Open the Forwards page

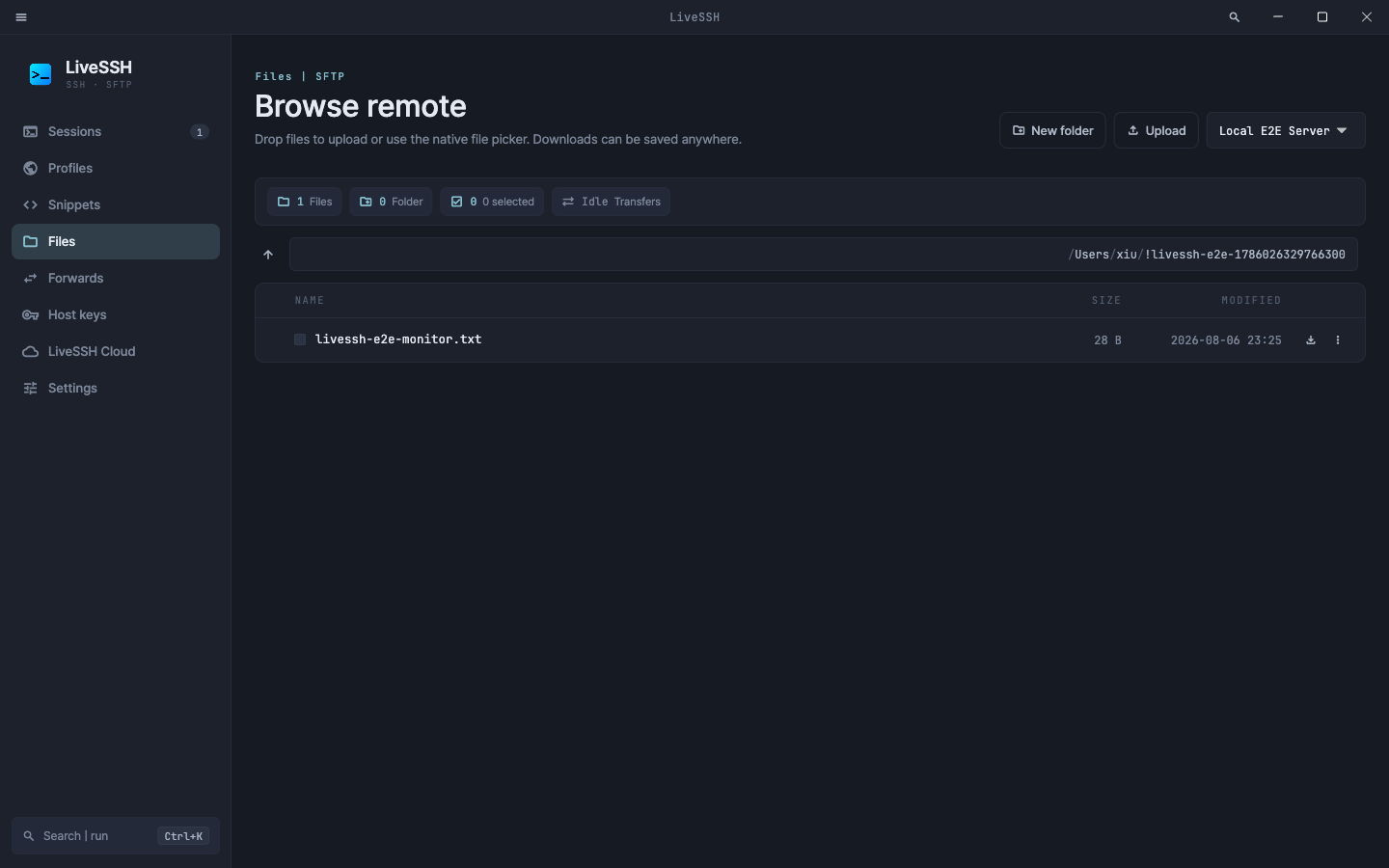[116, 279]
